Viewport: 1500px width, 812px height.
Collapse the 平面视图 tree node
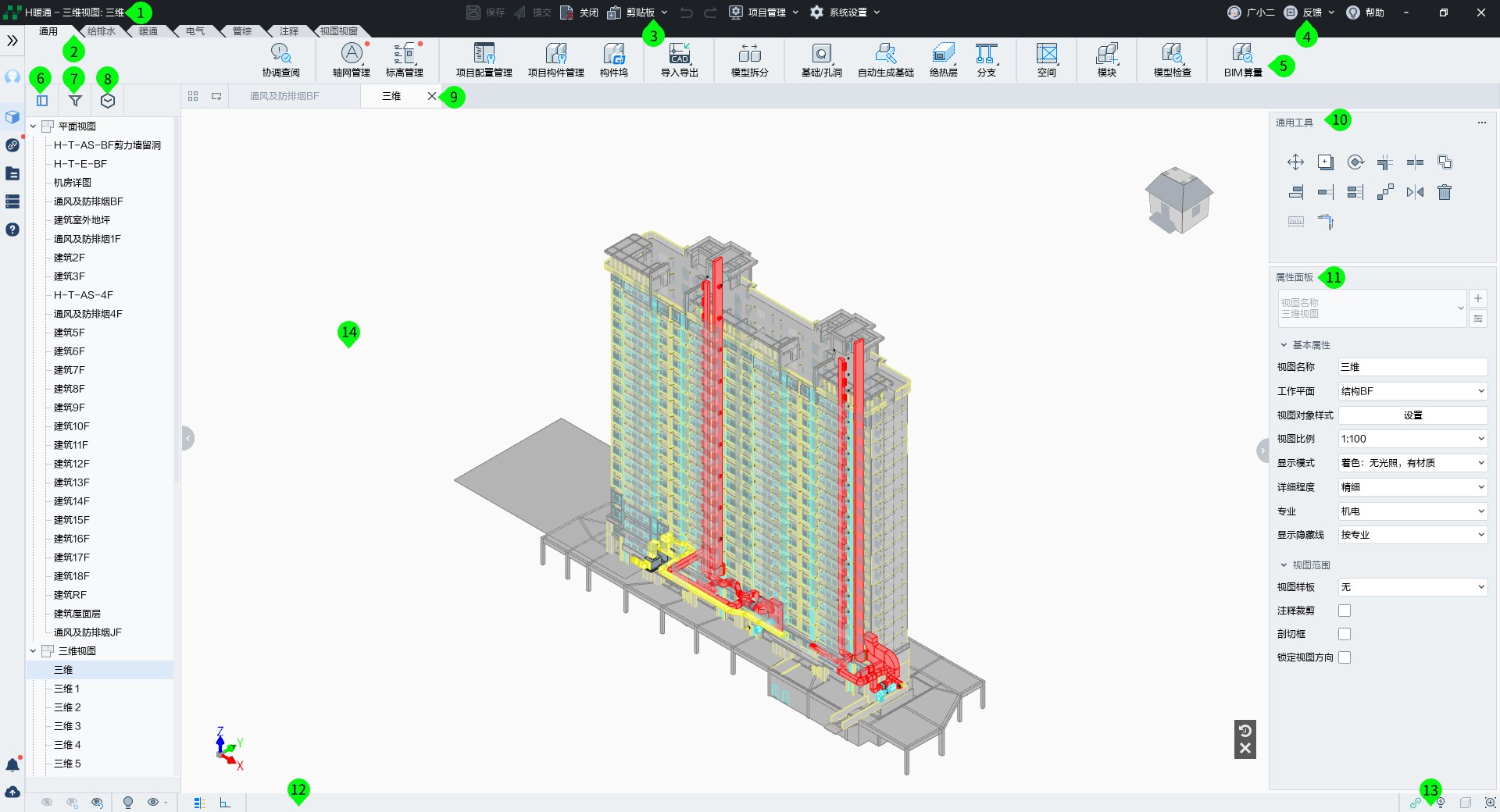tap(33, 126)
